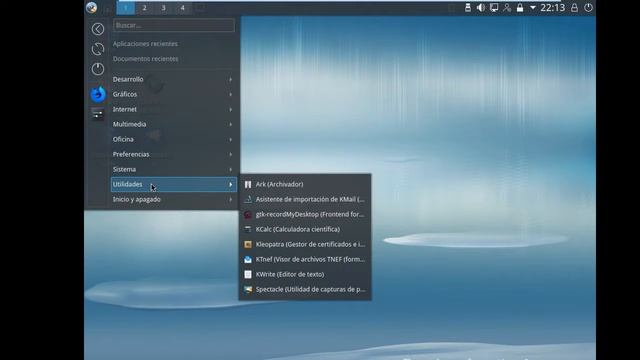Click the display monitor tray icon

(x=494, y=7)
